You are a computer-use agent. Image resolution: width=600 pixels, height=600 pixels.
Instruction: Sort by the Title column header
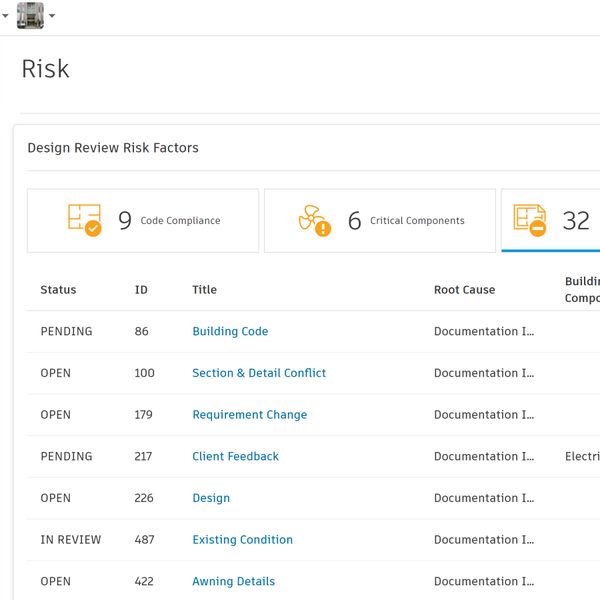pos(204,290)
